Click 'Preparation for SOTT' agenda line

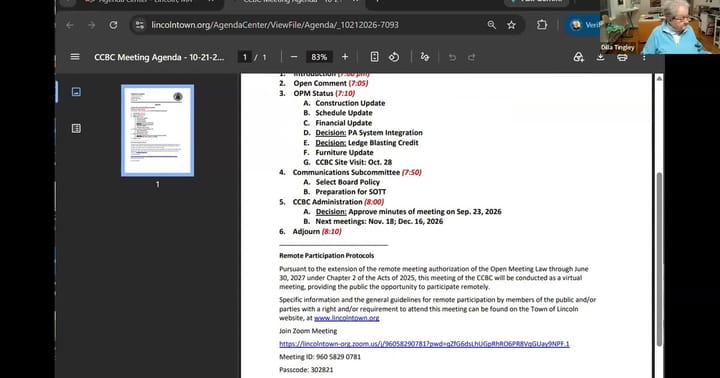[350, 192]
